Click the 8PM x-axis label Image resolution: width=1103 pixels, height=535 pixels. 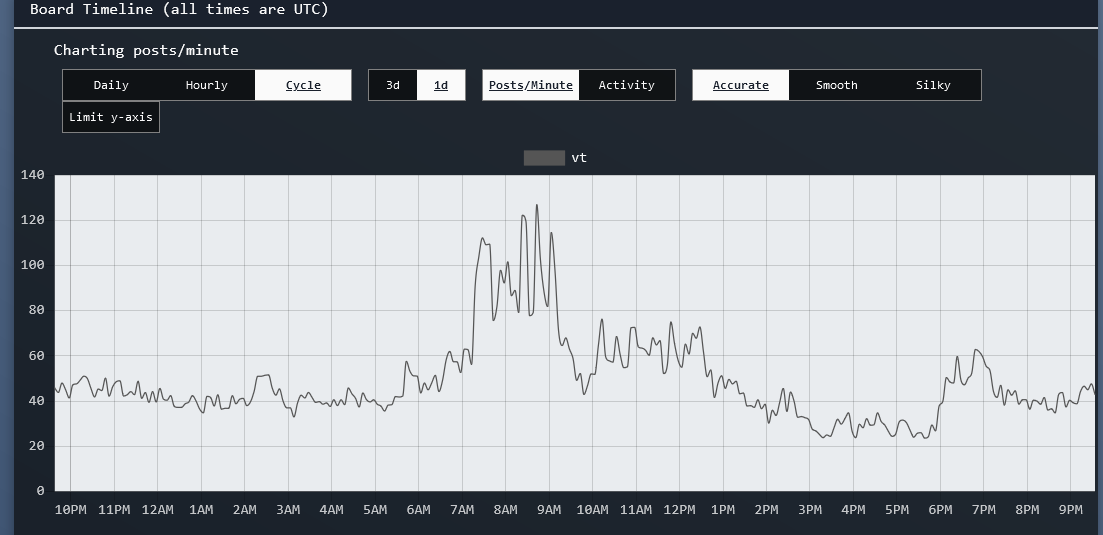[1027, 510]
